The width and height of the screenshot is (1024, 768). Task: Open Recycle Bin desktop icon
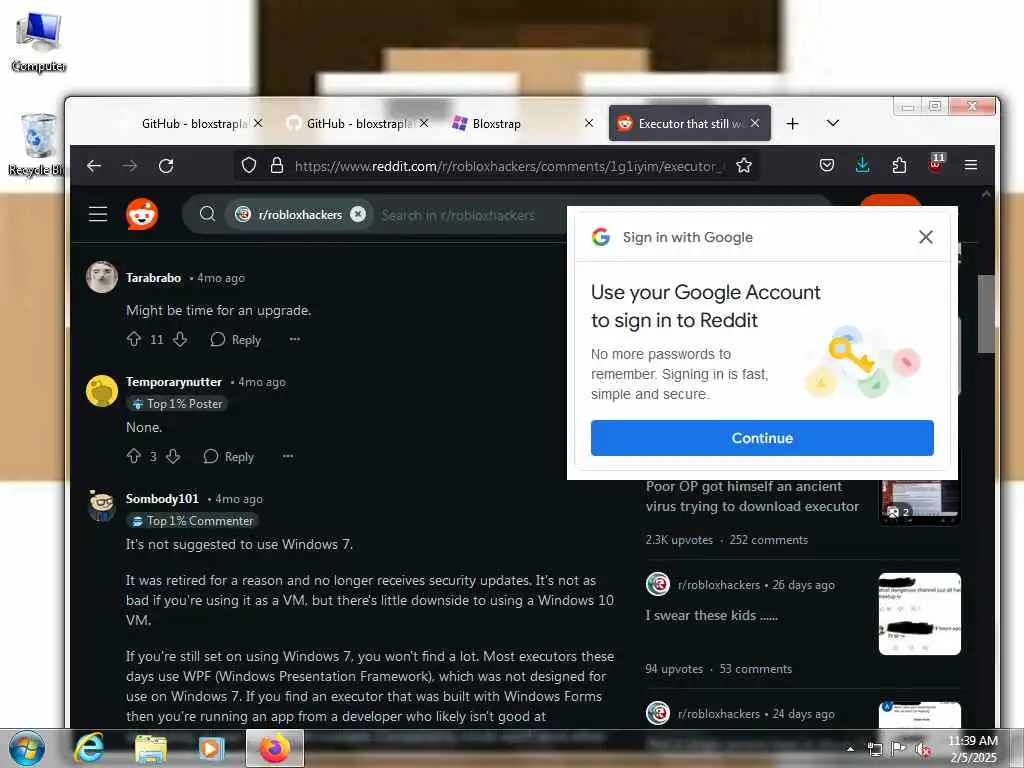tap(37, 145)
